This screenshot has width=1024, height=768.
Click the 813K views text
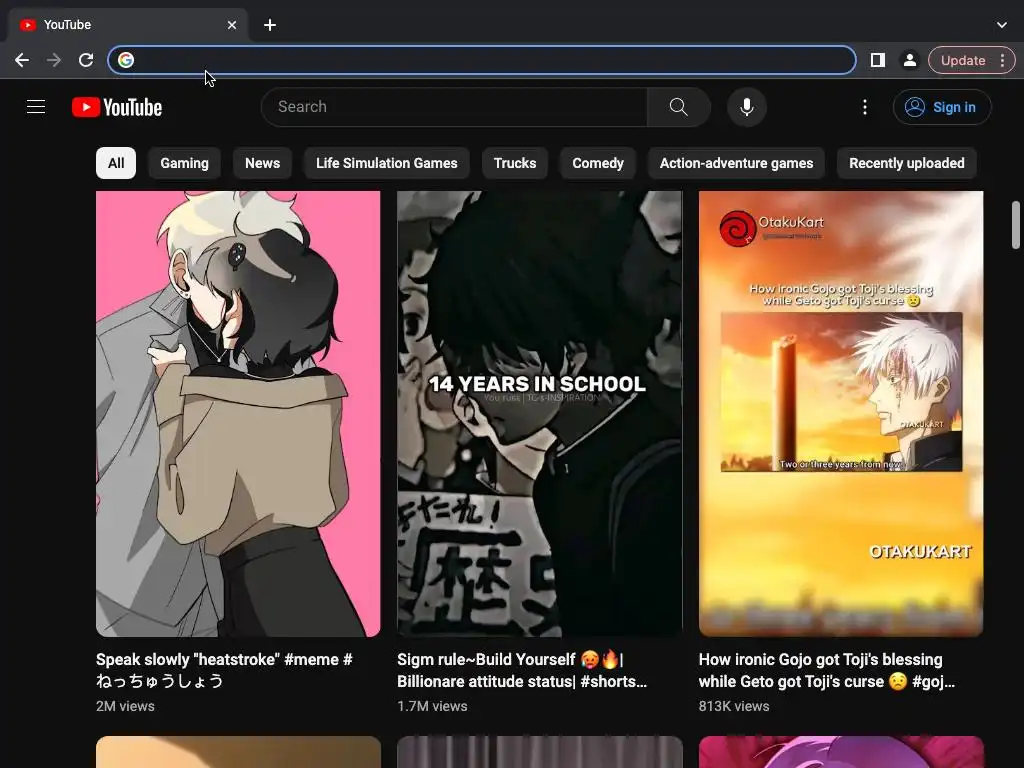coord(734,706)
